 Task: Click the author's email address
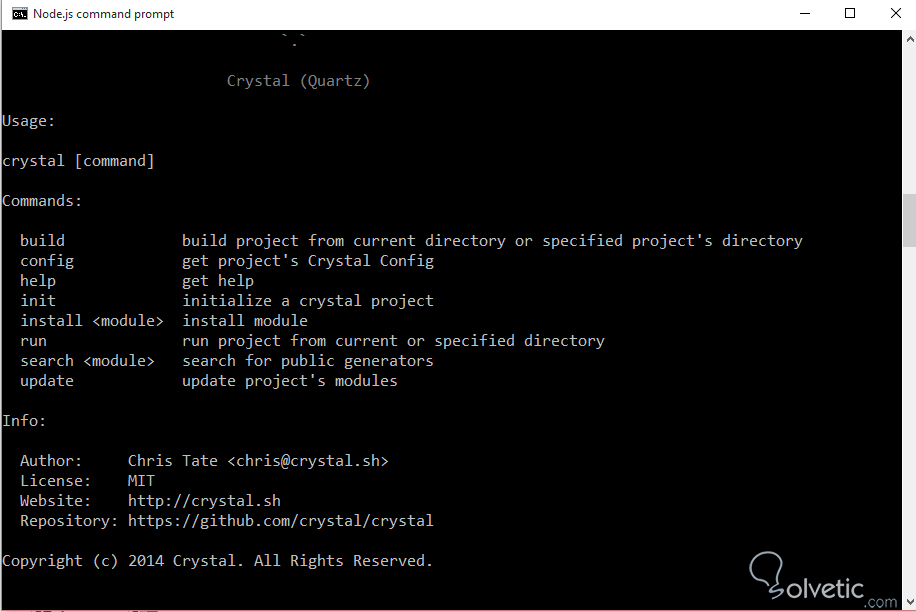coord(308,461)
